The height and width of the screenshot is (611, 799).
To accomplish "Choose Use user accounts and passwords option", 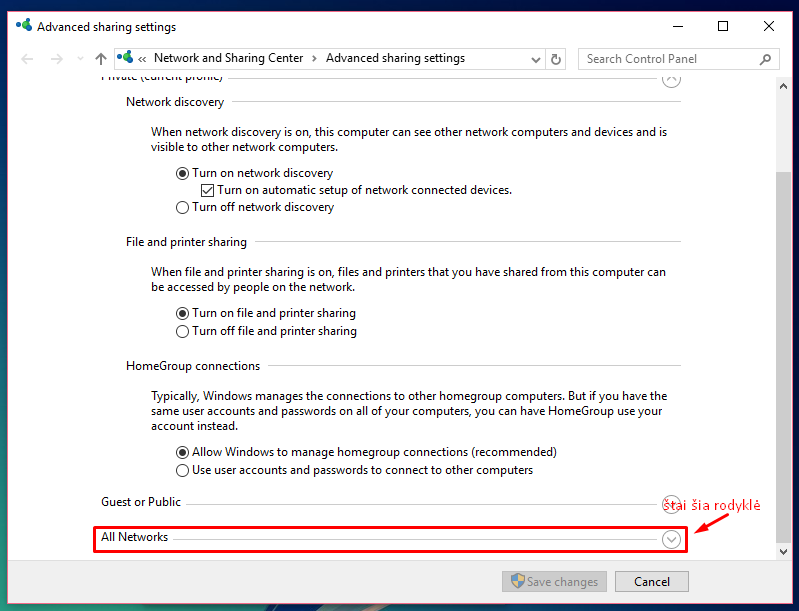I will pos(354,470).
